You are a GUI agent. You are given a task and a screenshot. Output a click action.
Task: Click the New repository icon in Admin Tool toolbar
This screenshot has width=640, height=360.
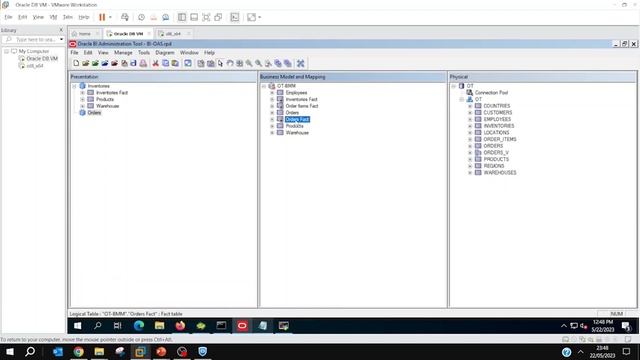coord(76,63)
